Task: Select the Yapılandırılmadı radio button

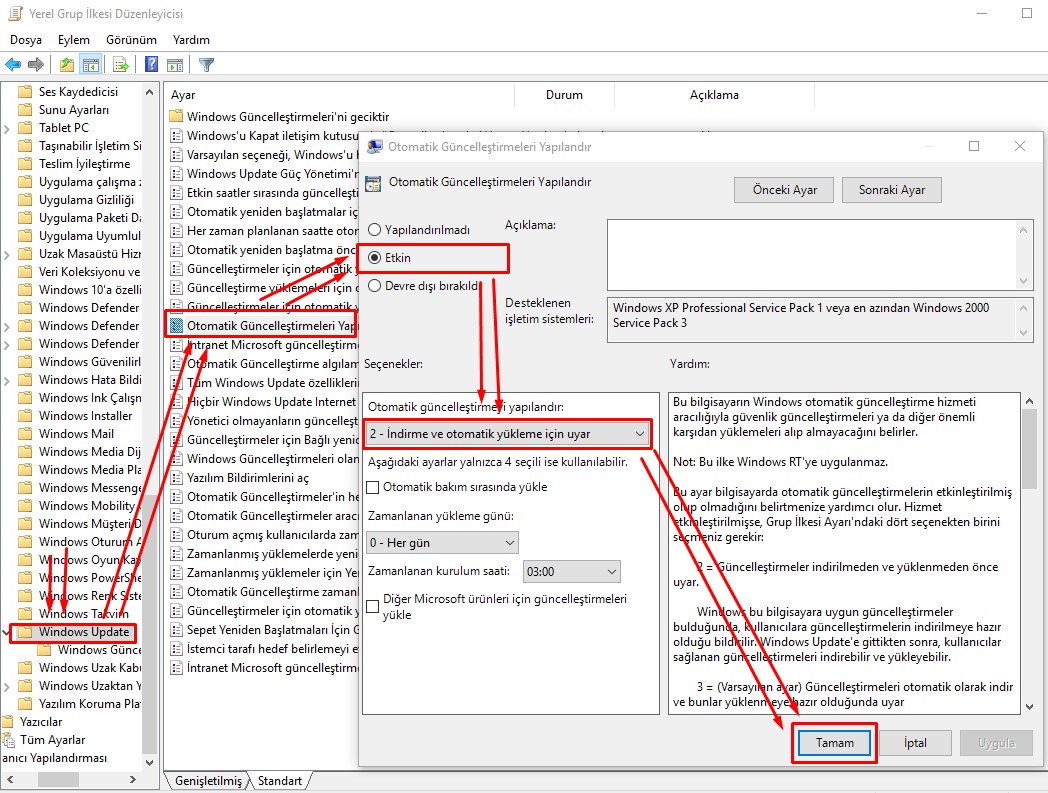Action: 375,230
